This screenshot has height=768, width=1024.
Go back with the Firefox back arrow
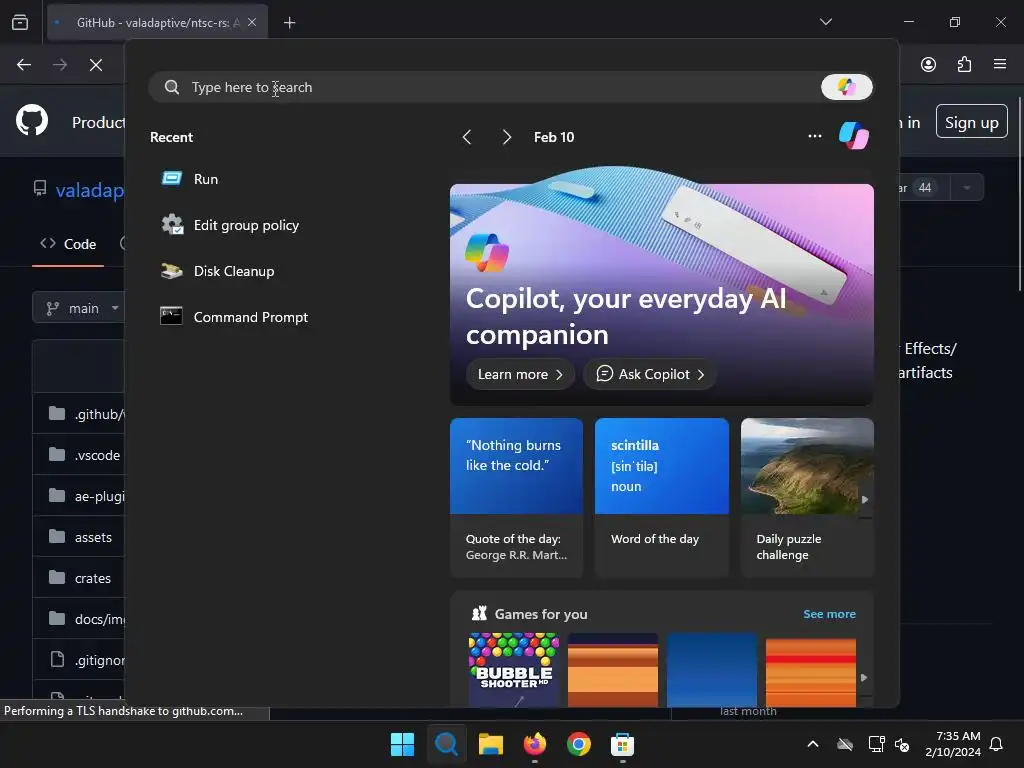click(x=24, y=65)
